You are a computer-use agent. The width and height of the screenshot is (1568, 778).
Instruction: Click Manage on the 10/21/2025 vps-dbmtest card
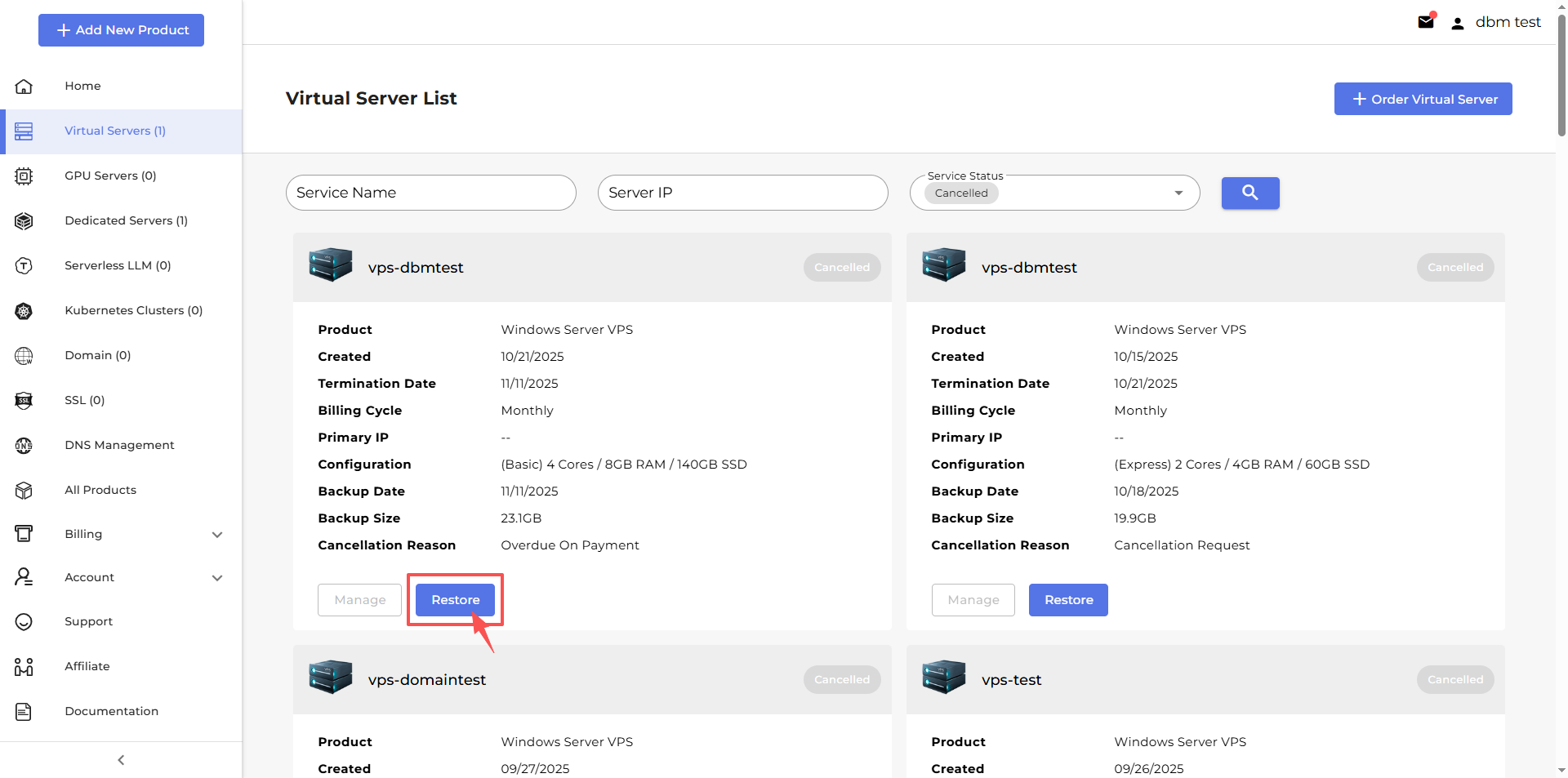(359, 600)
